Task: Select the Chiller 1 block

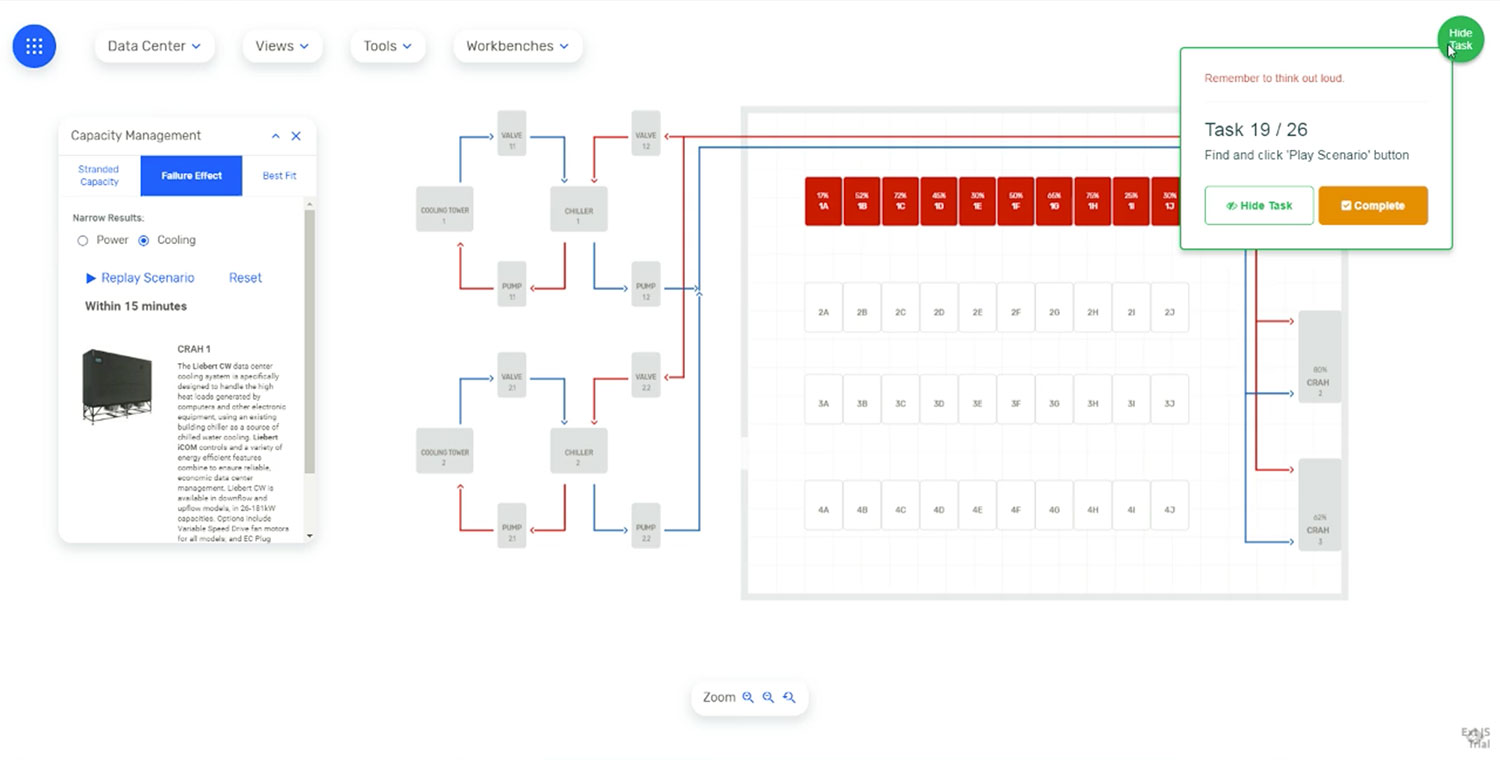Action: point(579,210)
